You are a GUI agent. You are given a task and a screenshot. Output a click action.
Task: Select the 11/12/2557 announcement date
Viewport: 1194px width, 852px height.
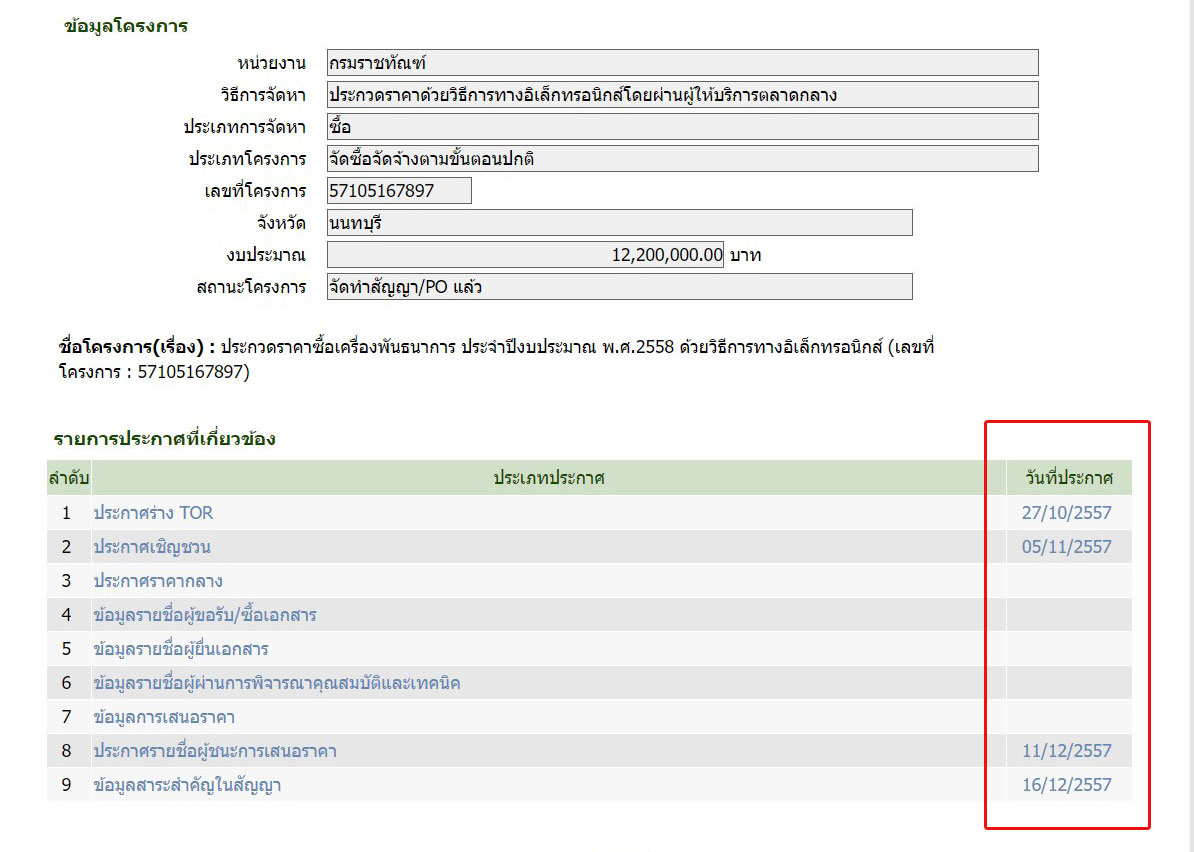(1066, 751)
